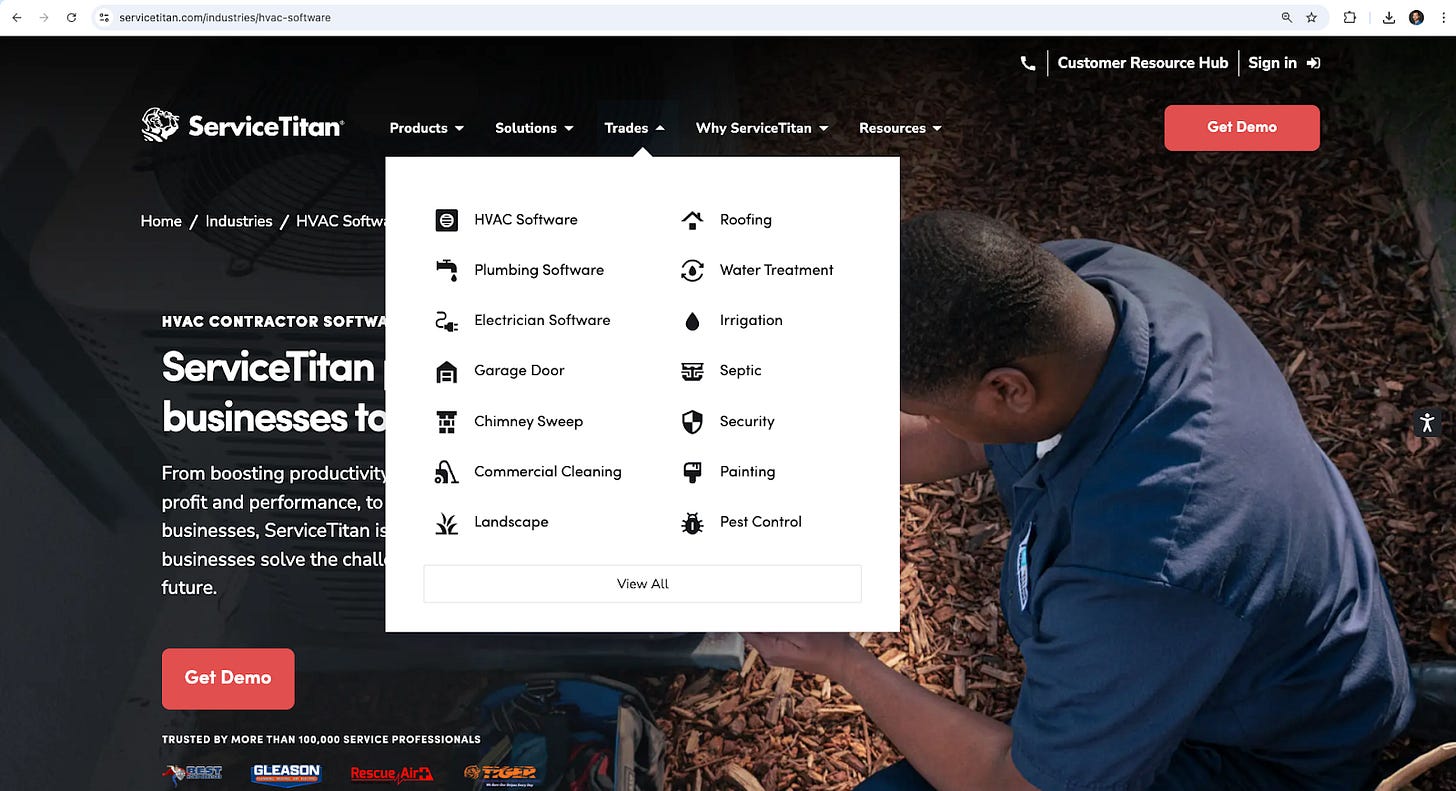This screenshot has height=791, width=1456.
Task: Go to Home breadcrumb link
Action: tap(161, 221)
